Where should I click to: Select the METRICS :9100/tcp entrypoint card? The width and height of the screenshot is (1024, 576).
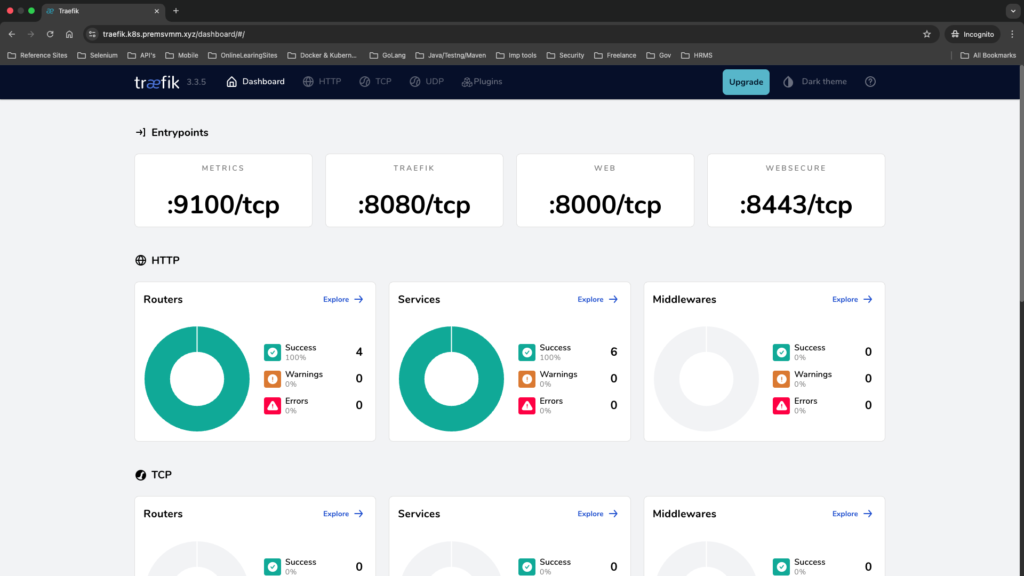tap(223, 191)
